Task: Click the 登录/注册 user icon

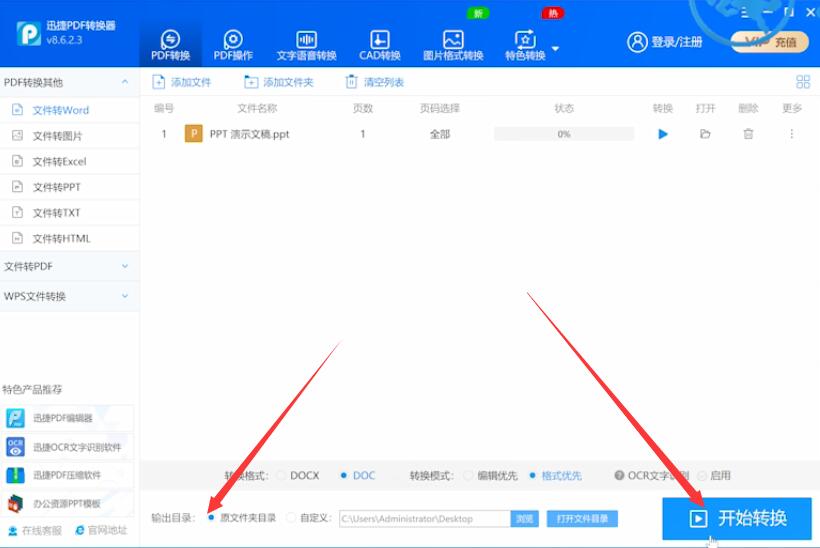Action: (x=637, y=42)
